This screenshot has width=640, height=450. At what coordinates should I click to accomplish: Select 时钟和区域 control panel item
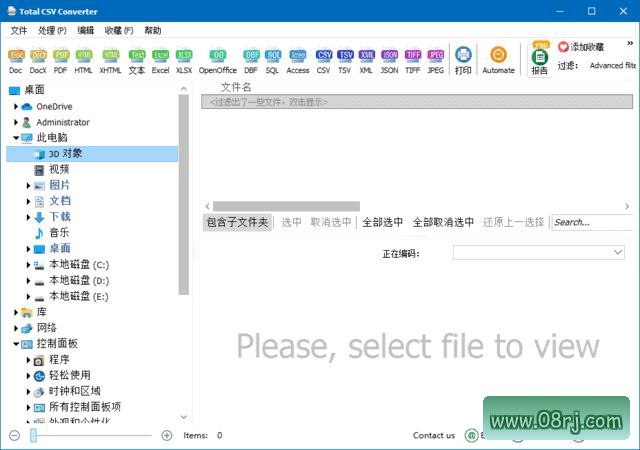click(x=74, y=391)
